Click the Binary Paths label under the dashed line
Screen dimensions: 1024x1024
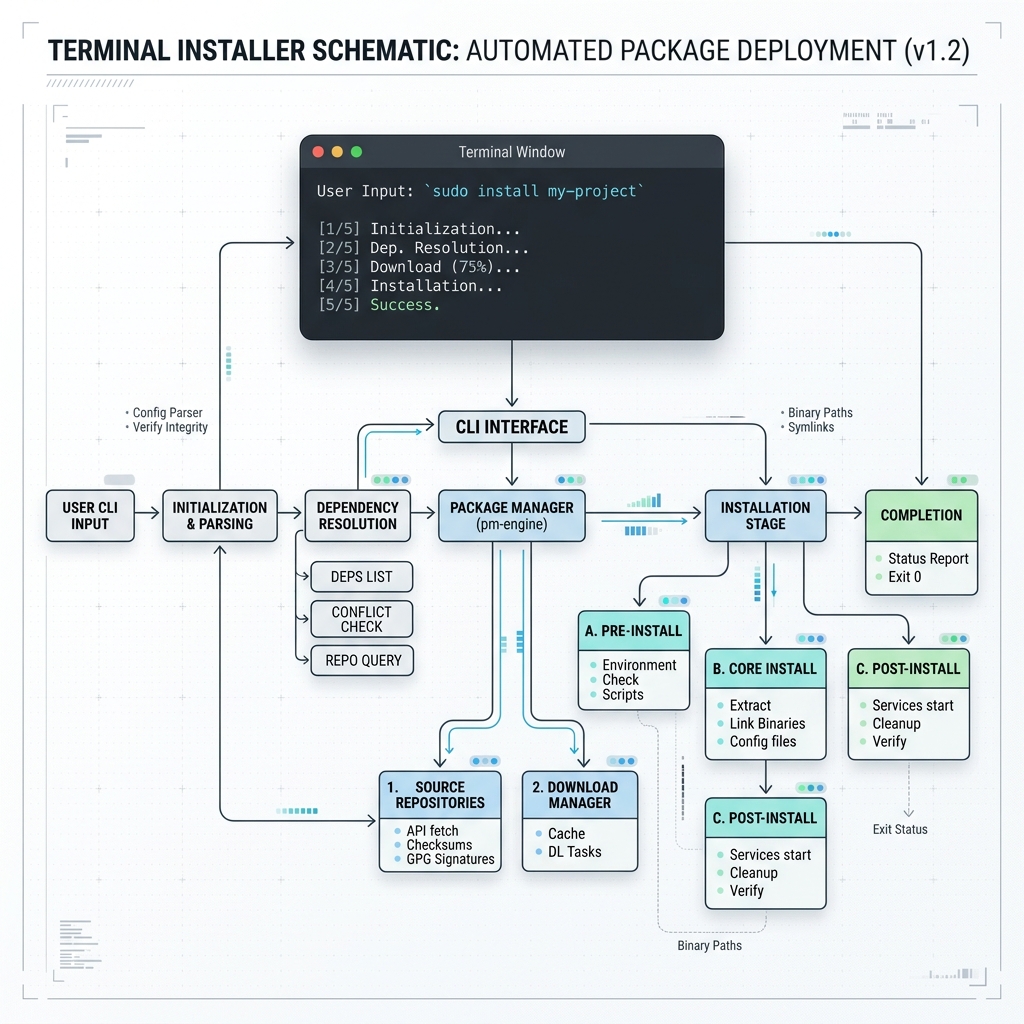click(709, 946)
